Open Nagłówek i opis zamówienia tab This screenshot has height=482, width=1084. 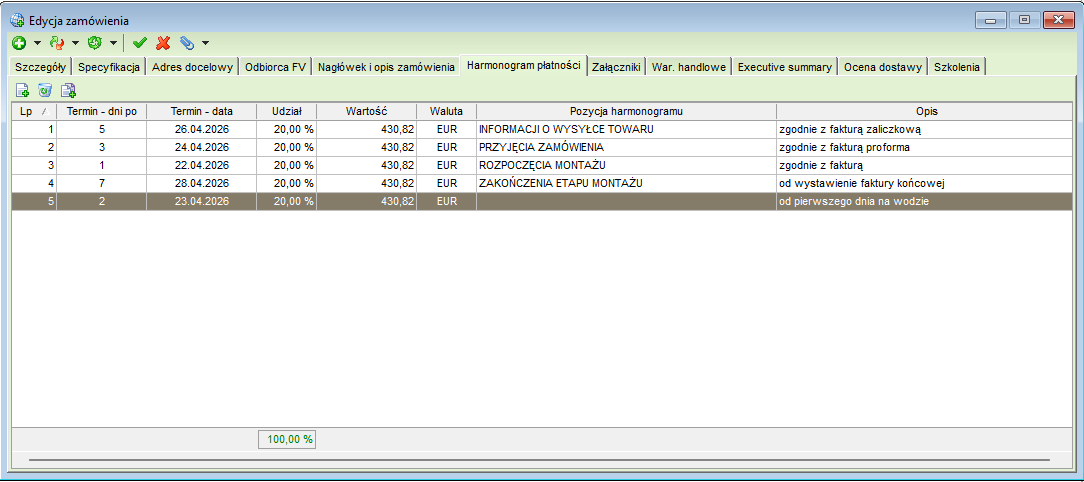point(386,67)
